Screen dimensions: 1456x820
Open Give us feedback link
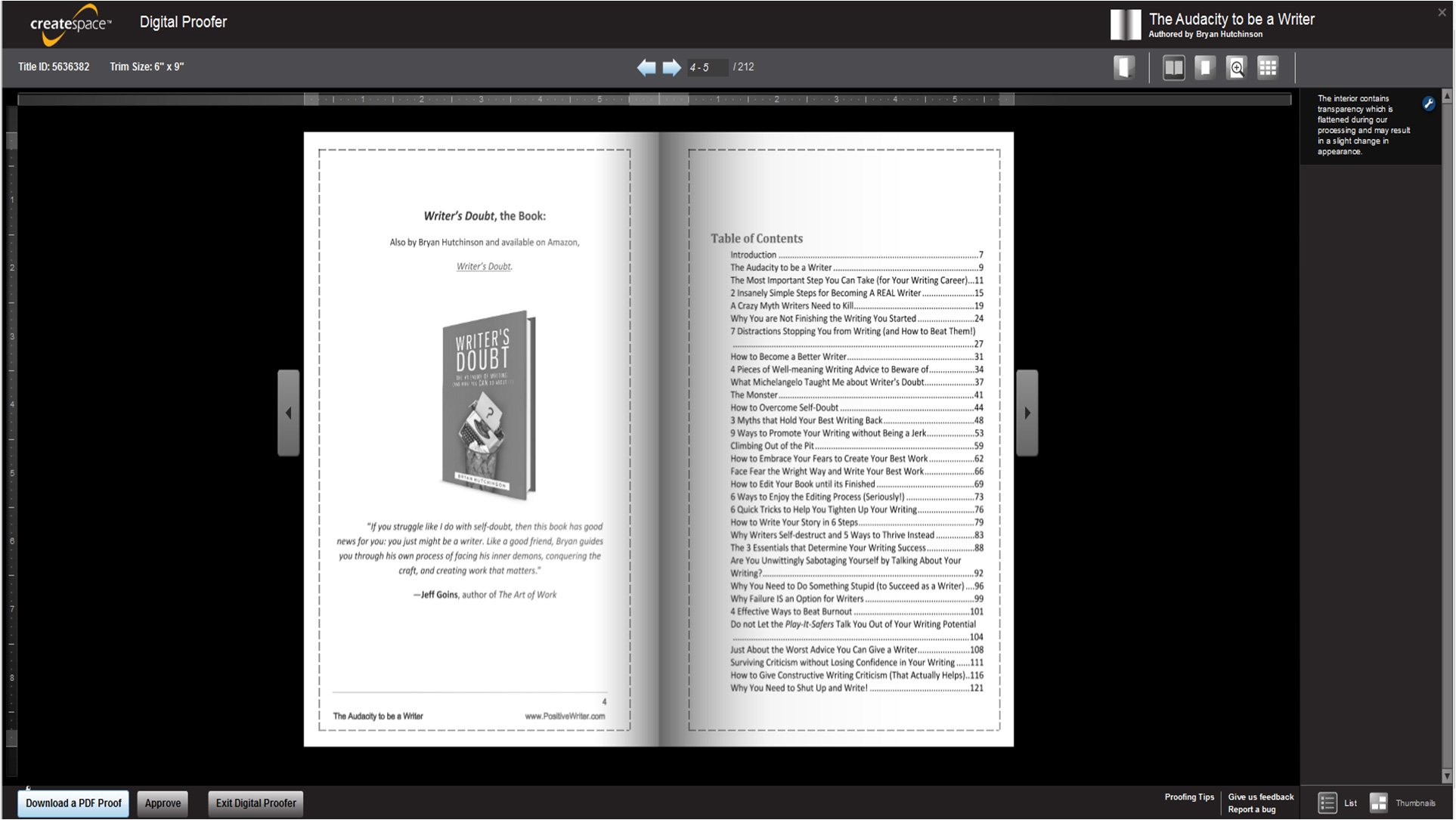1260,797
